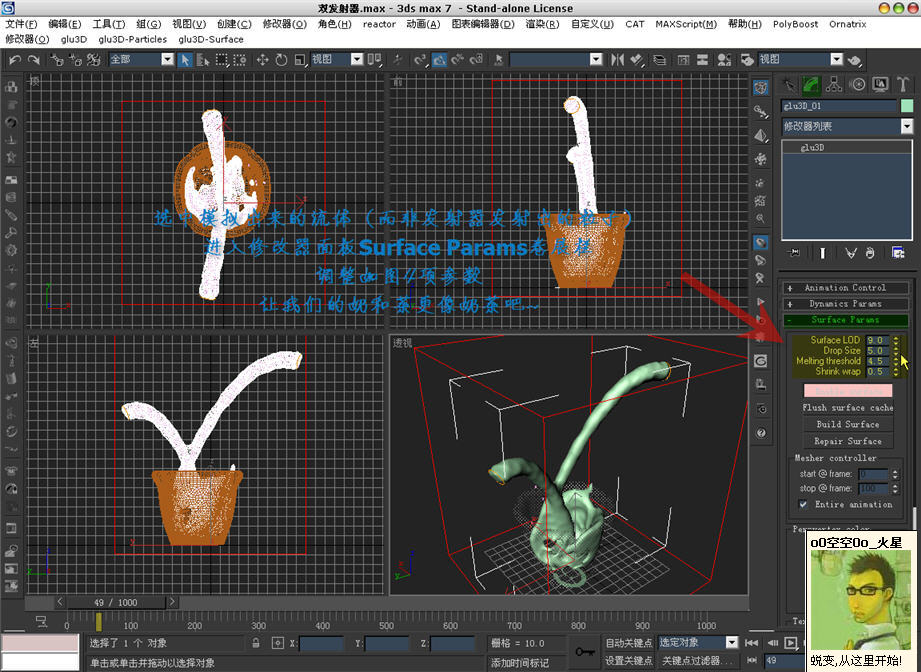
Task: Click the Build Surface button
Action: pos(848,424)
